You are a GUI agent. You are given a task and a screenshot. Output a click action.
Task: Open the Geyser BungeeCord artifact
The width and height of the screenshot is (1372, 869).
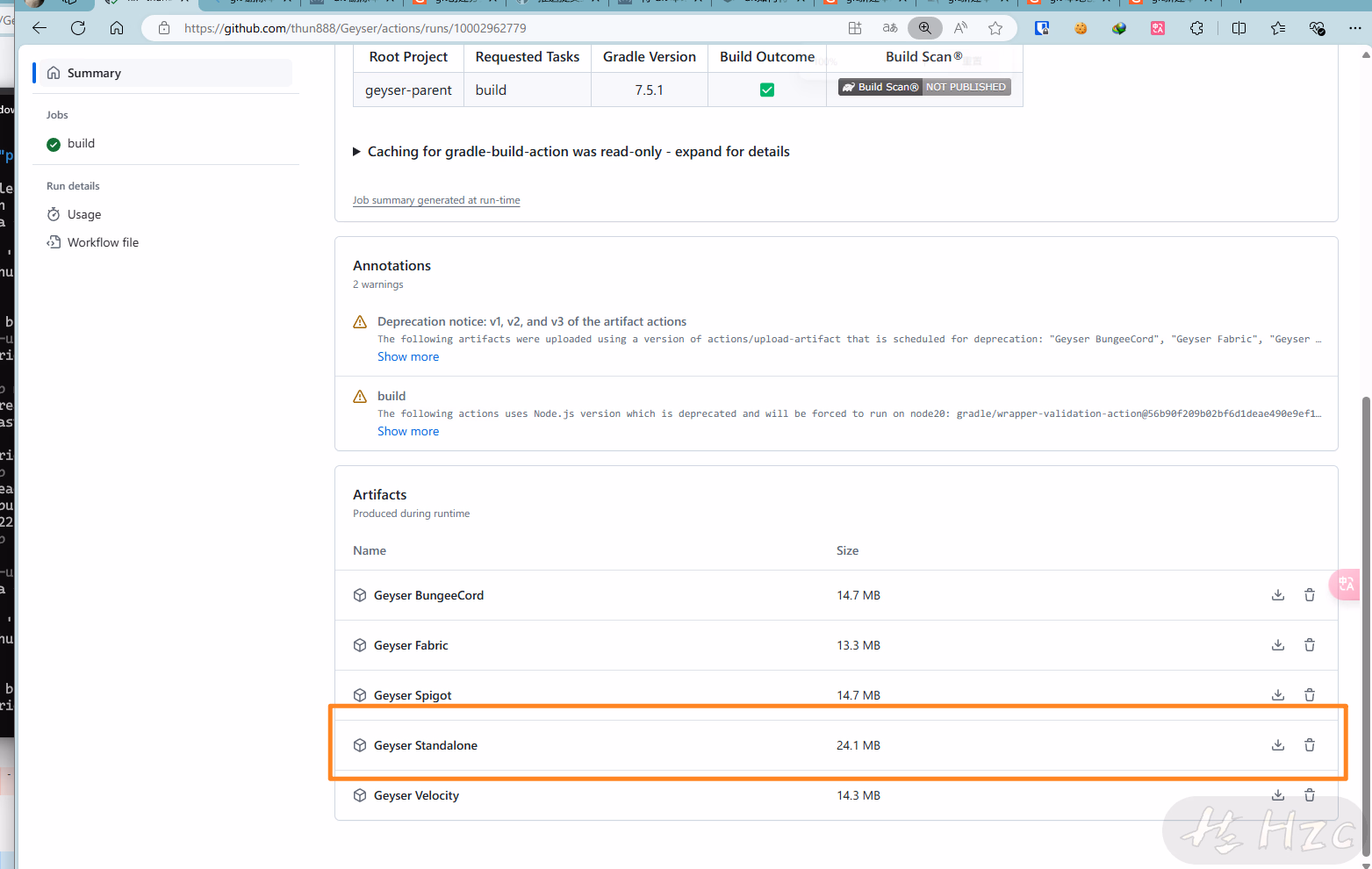428,595
